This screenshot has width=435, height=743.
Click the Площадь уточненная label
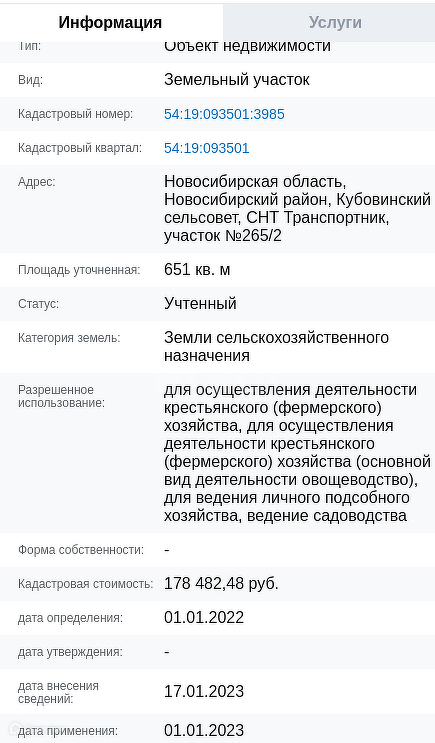(79, 270)
